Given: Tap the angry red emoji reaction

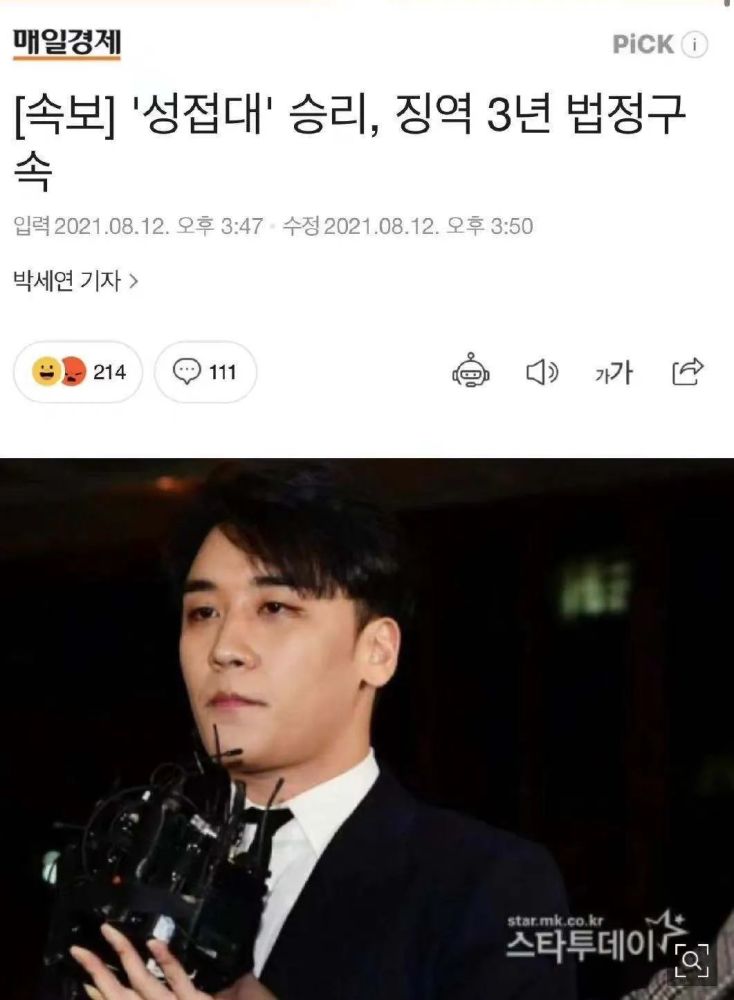Looking at the screenshot, I should coord(73,371).
